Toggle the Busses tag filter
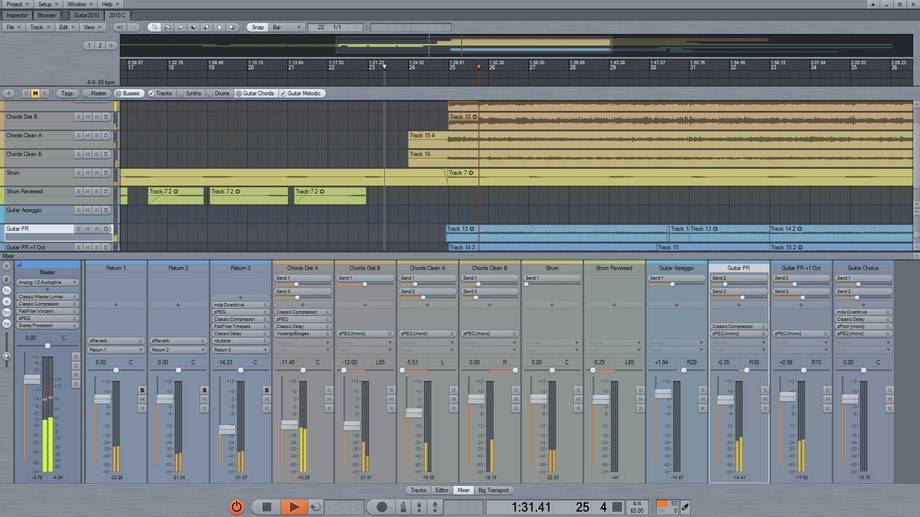The height and width of the screenshot is (517, 920). coord(127,93)
